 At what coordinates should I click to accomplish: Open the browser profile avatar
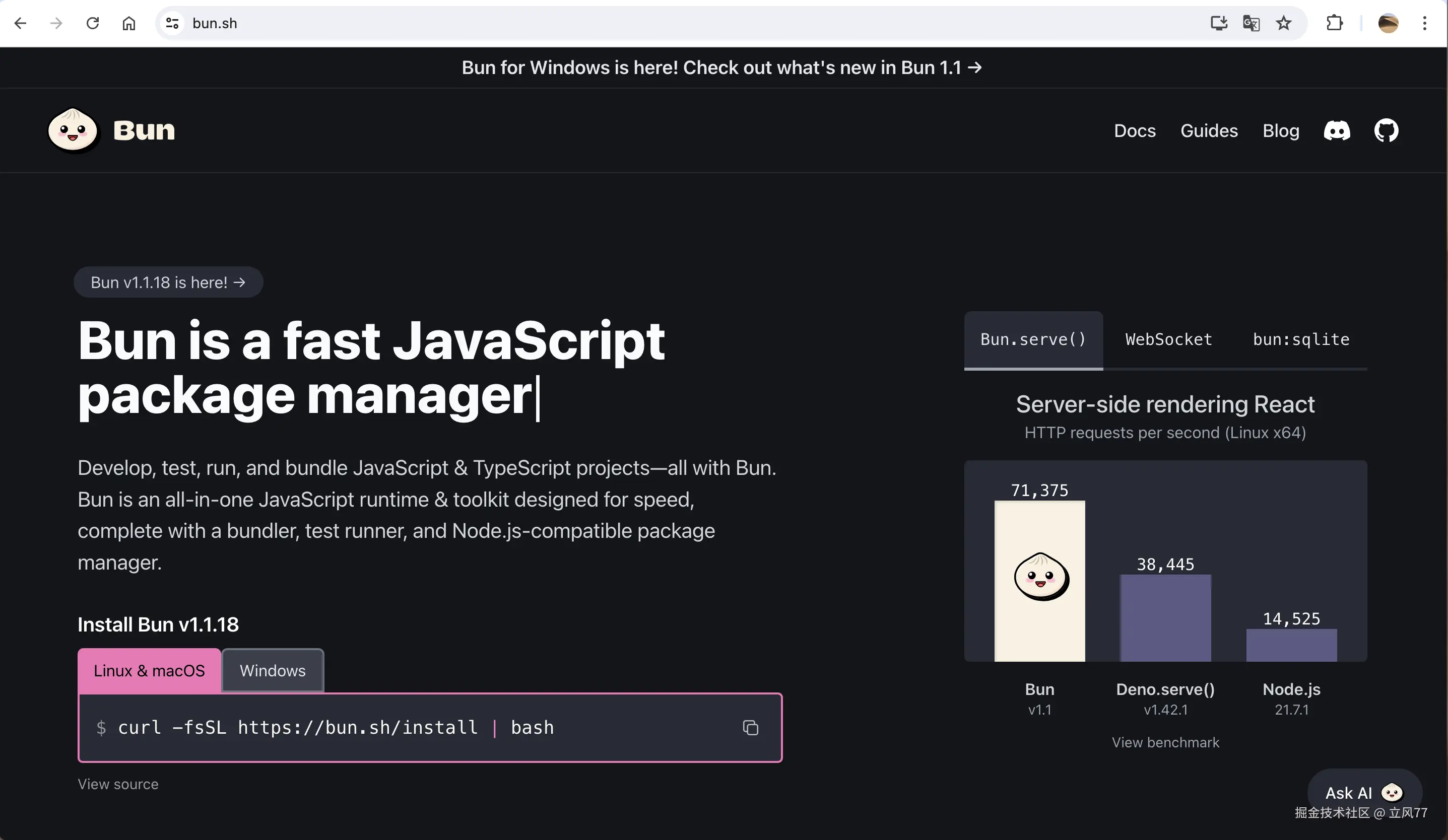click(x=1388, y=24)
